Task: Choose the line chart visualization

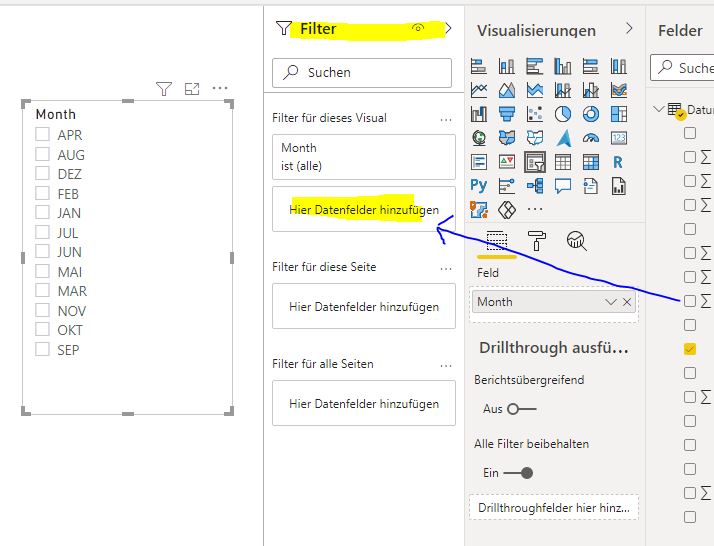Action: (479, 90)
